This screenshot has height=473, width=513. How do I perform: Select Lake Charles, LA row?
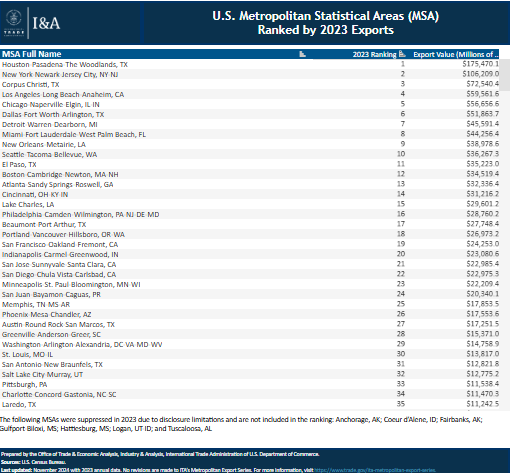[250, 204]
